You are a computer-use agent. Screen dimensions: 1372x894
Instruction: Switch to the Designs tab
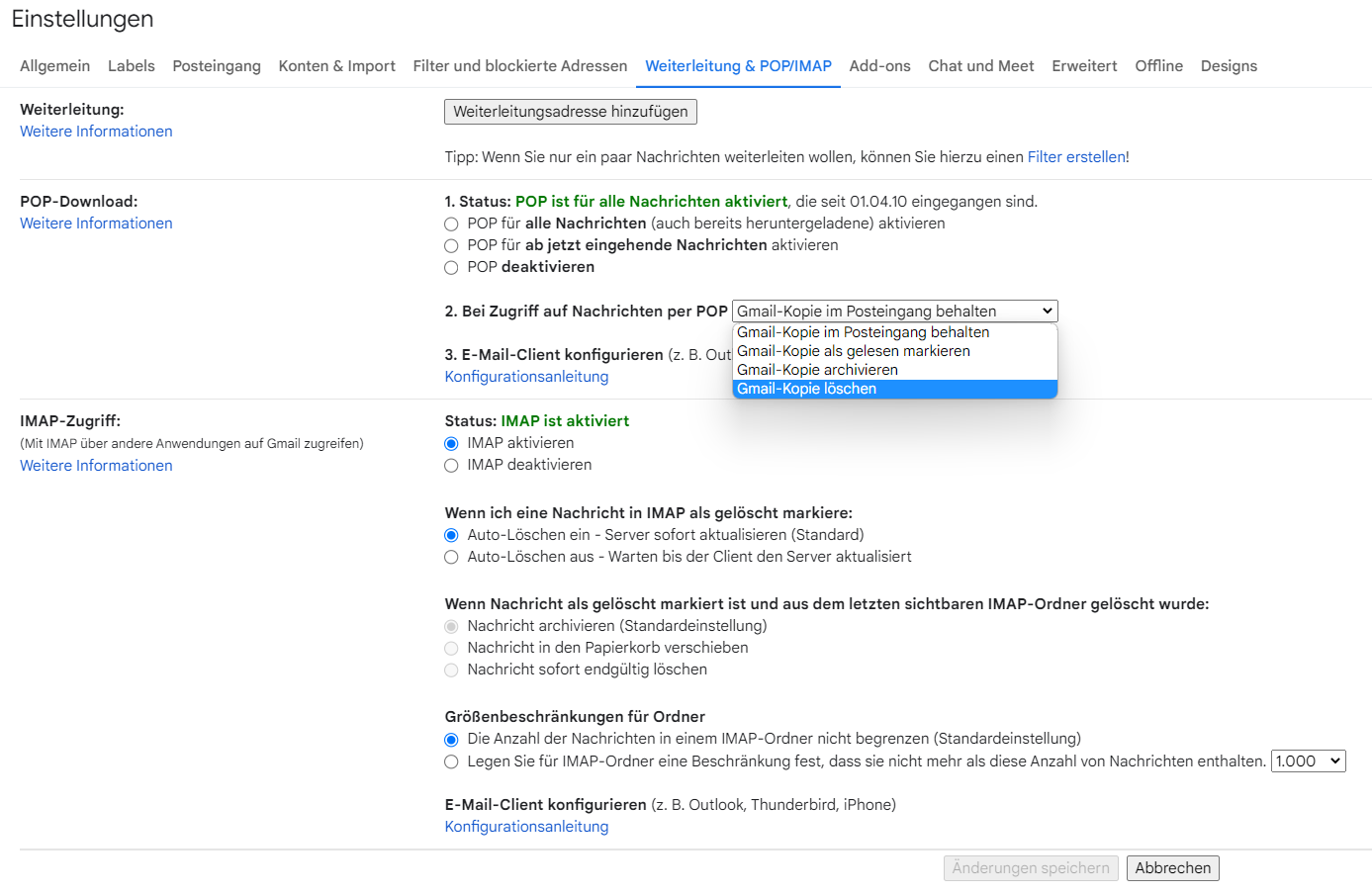pos(1230,66)
